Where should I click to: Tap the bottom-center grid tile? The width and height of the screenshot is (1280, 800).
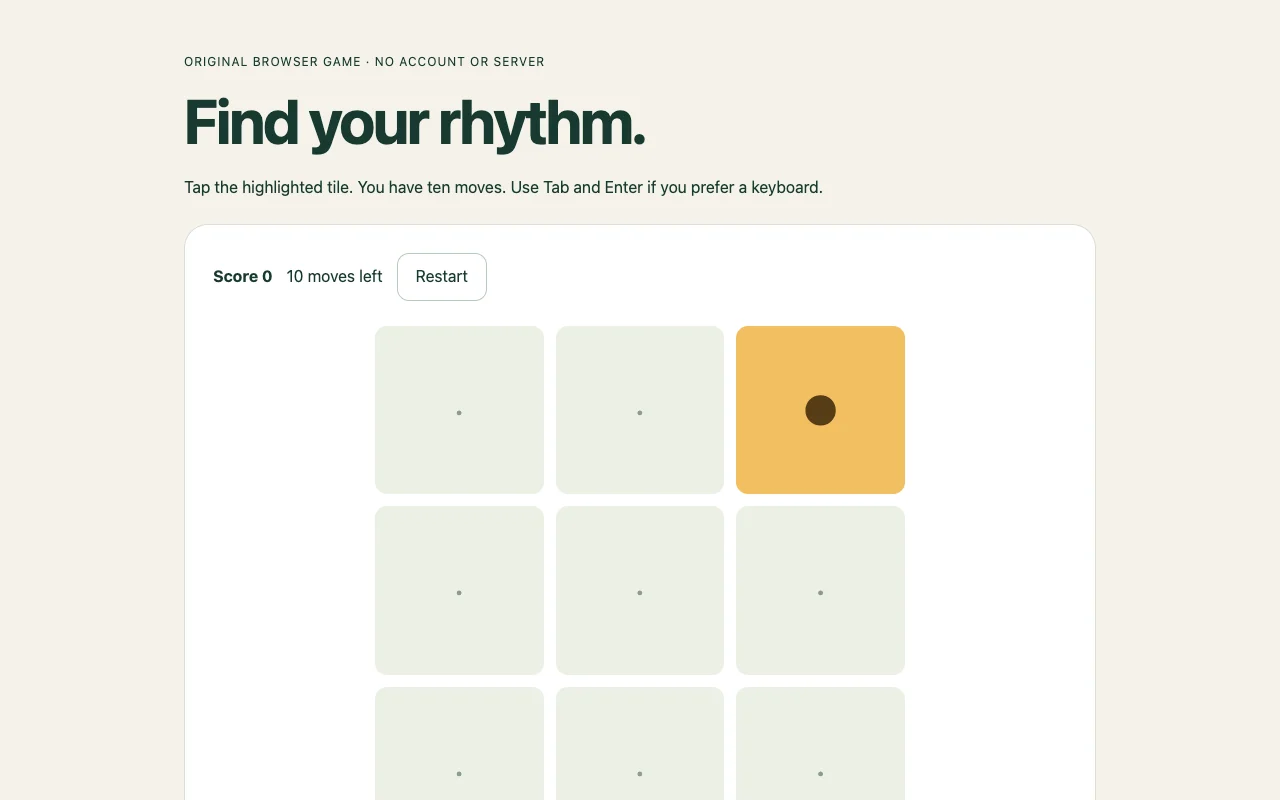tap(640, 744)
